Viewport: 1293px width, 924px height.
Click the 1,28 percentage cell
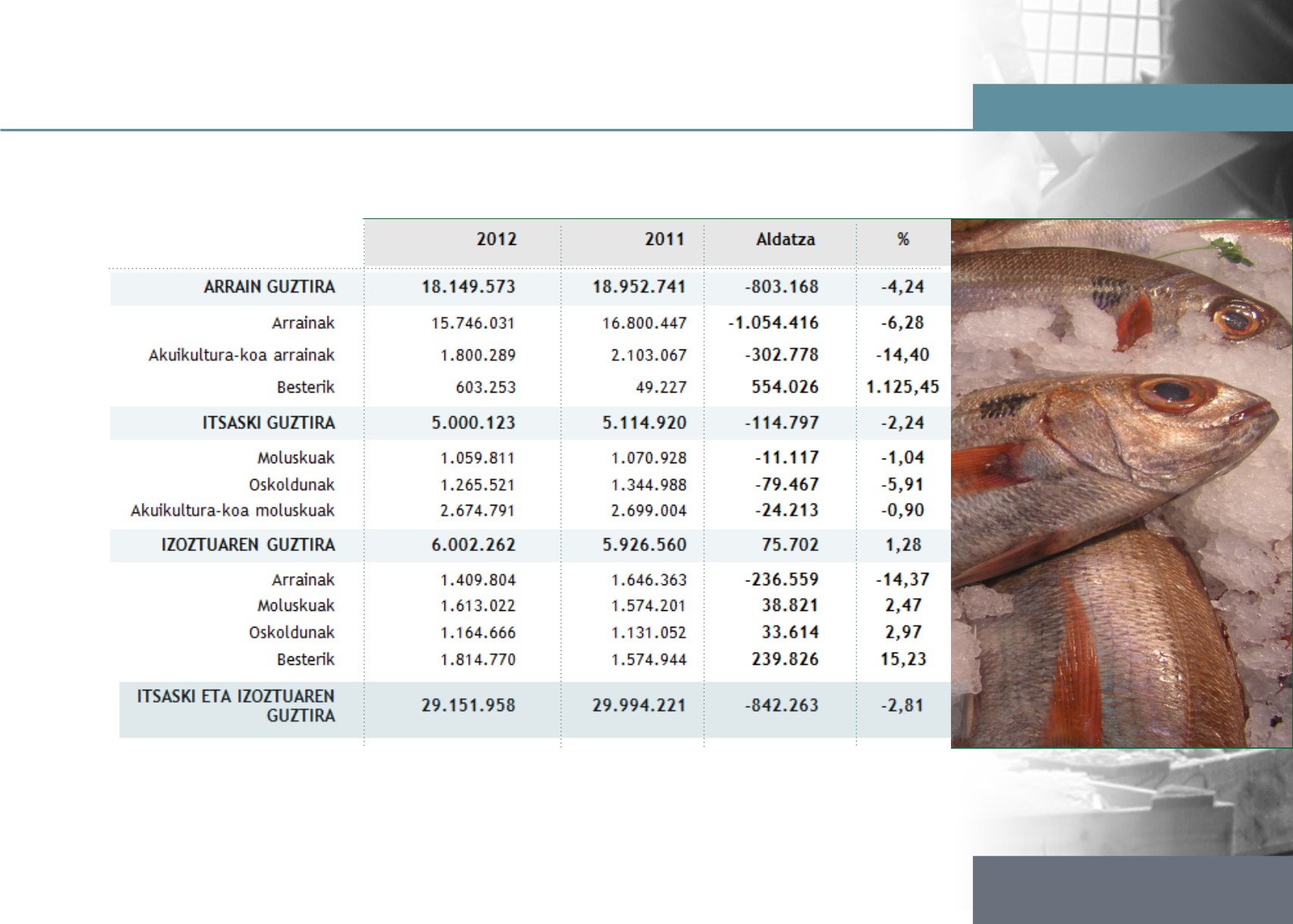pos(903,545)
